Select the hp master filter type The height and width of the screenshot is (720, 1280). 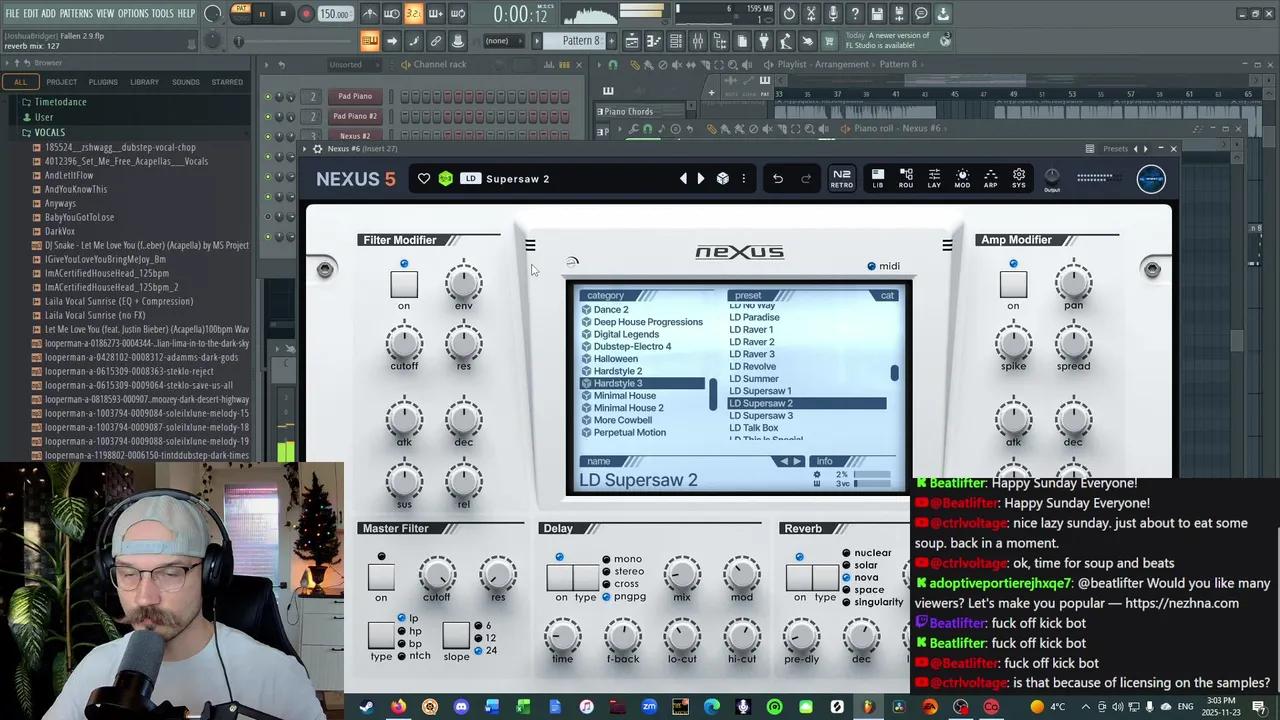409,631
